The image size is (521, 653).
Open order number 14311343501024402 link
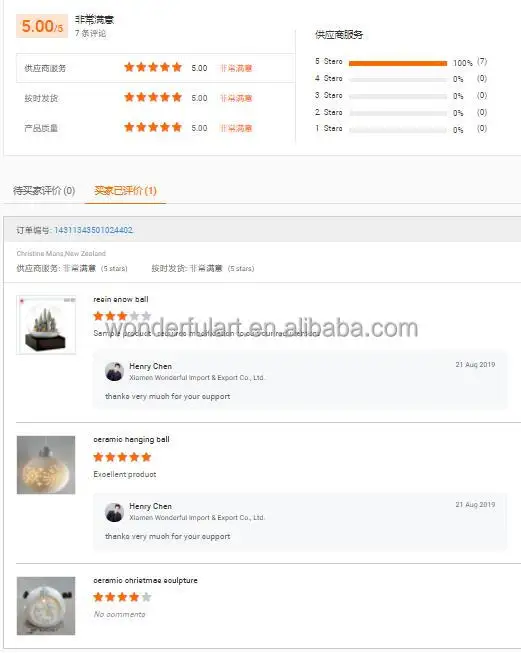(x=93, y=230)
